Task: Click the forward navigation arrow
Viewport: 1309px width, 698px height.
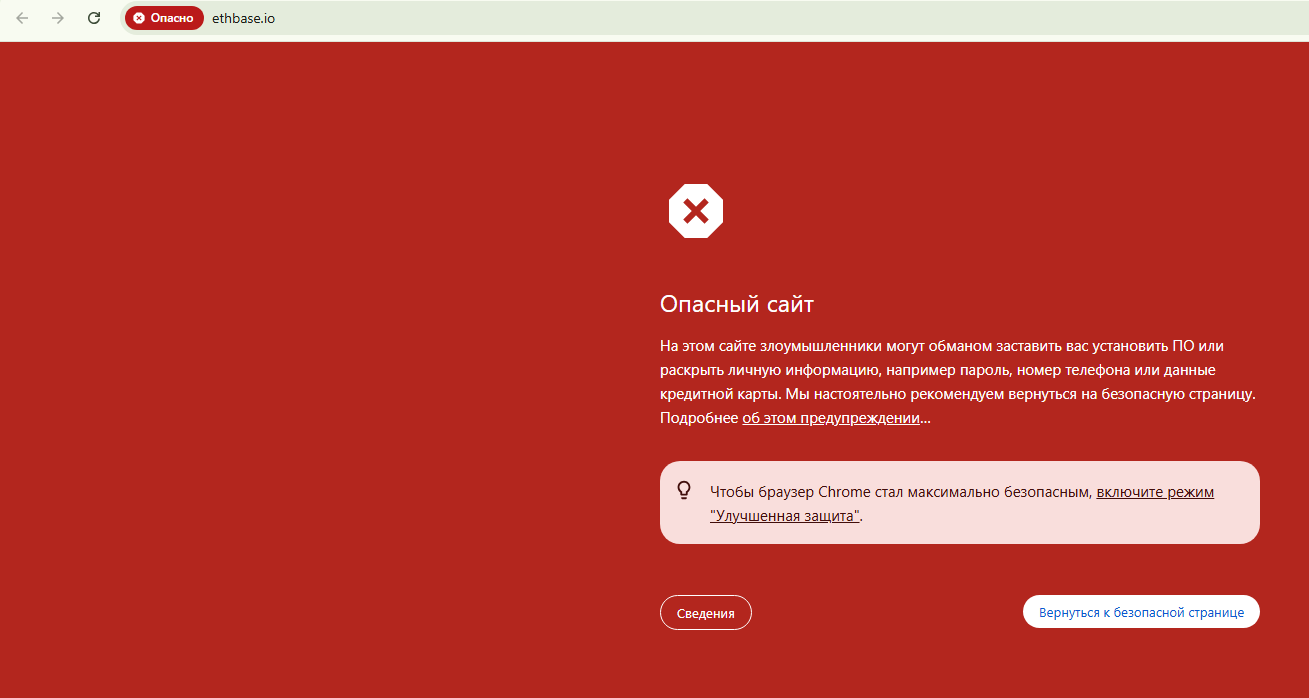Action: point(58,18)
